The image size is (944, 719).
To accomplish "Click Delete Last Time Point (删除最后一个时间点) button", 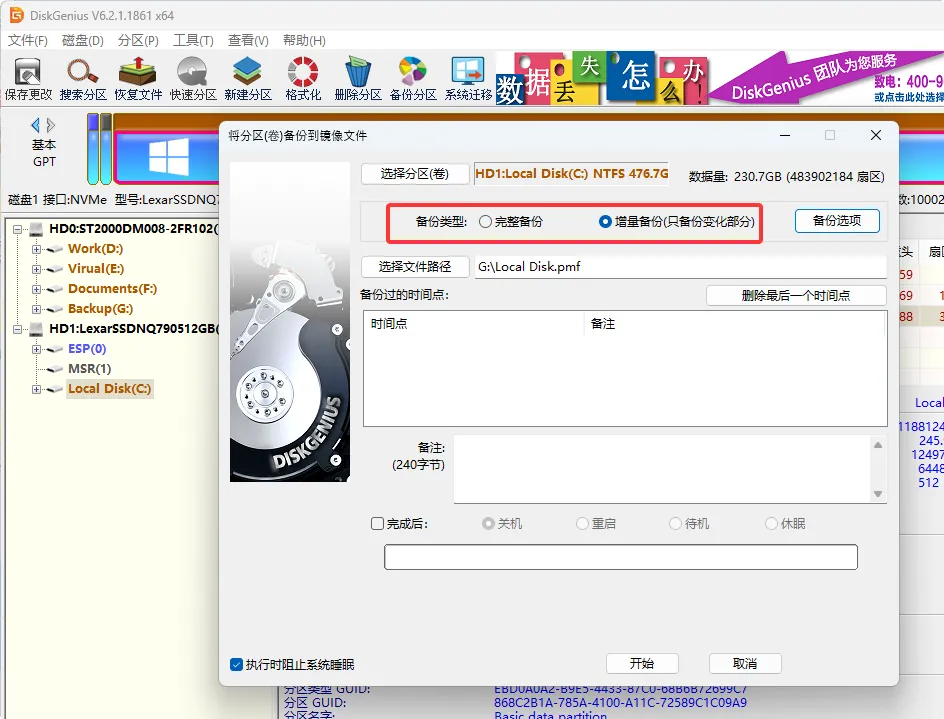I will coord(796,296).
